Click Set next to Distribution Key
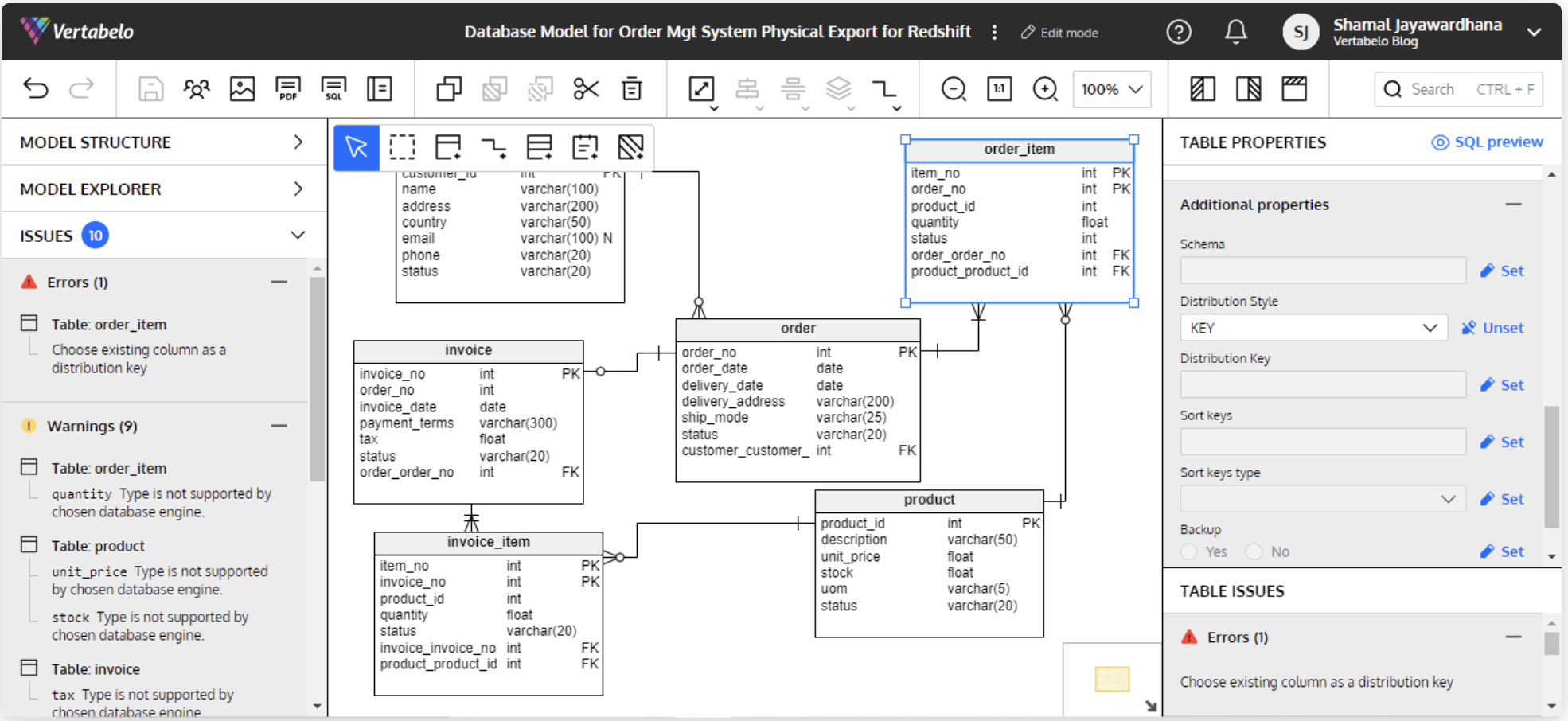 (1502, 385)
